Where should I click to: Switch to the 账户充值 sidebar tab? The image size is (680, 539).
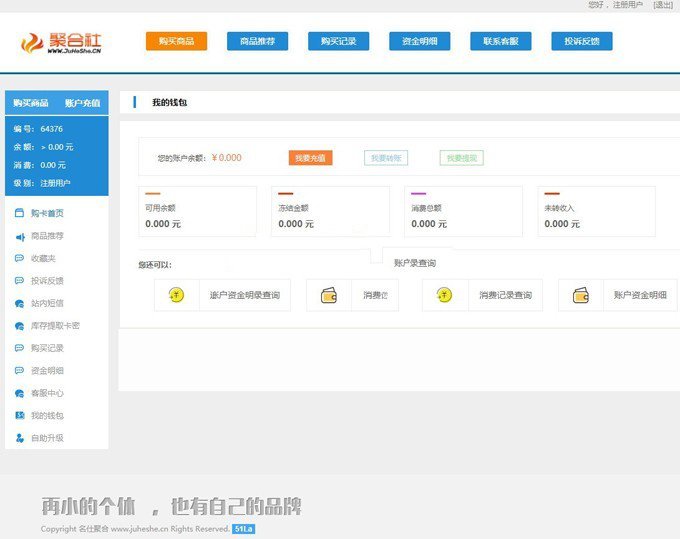click(x=82, y=103)
